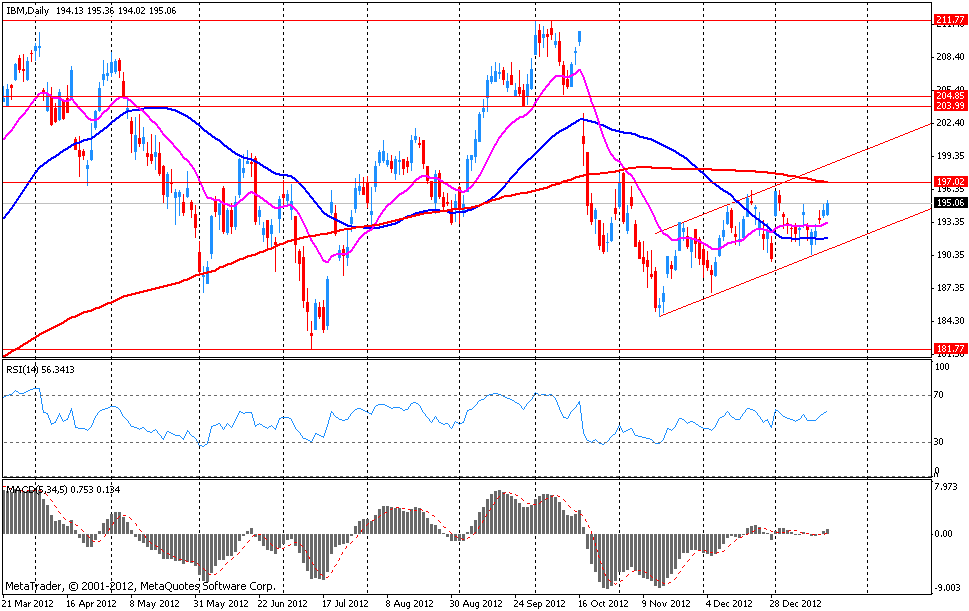This screenshot has width=969, height=611.
Task: Click the MACD 7.973 scale value
Action: (948, 486)
